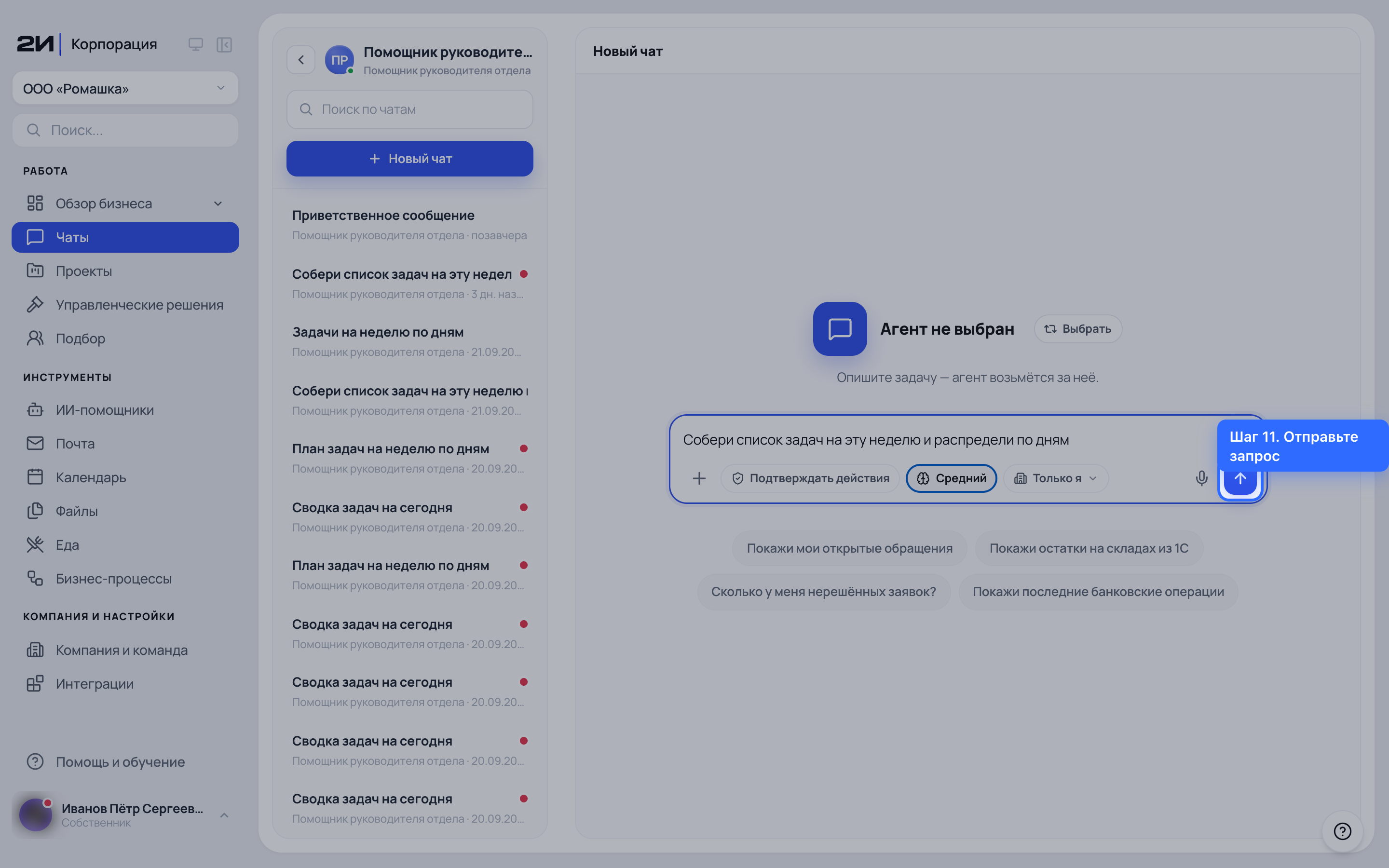Open Почта from the sidebar
This screenshot has height=868, width=1389.
(125, 443)
